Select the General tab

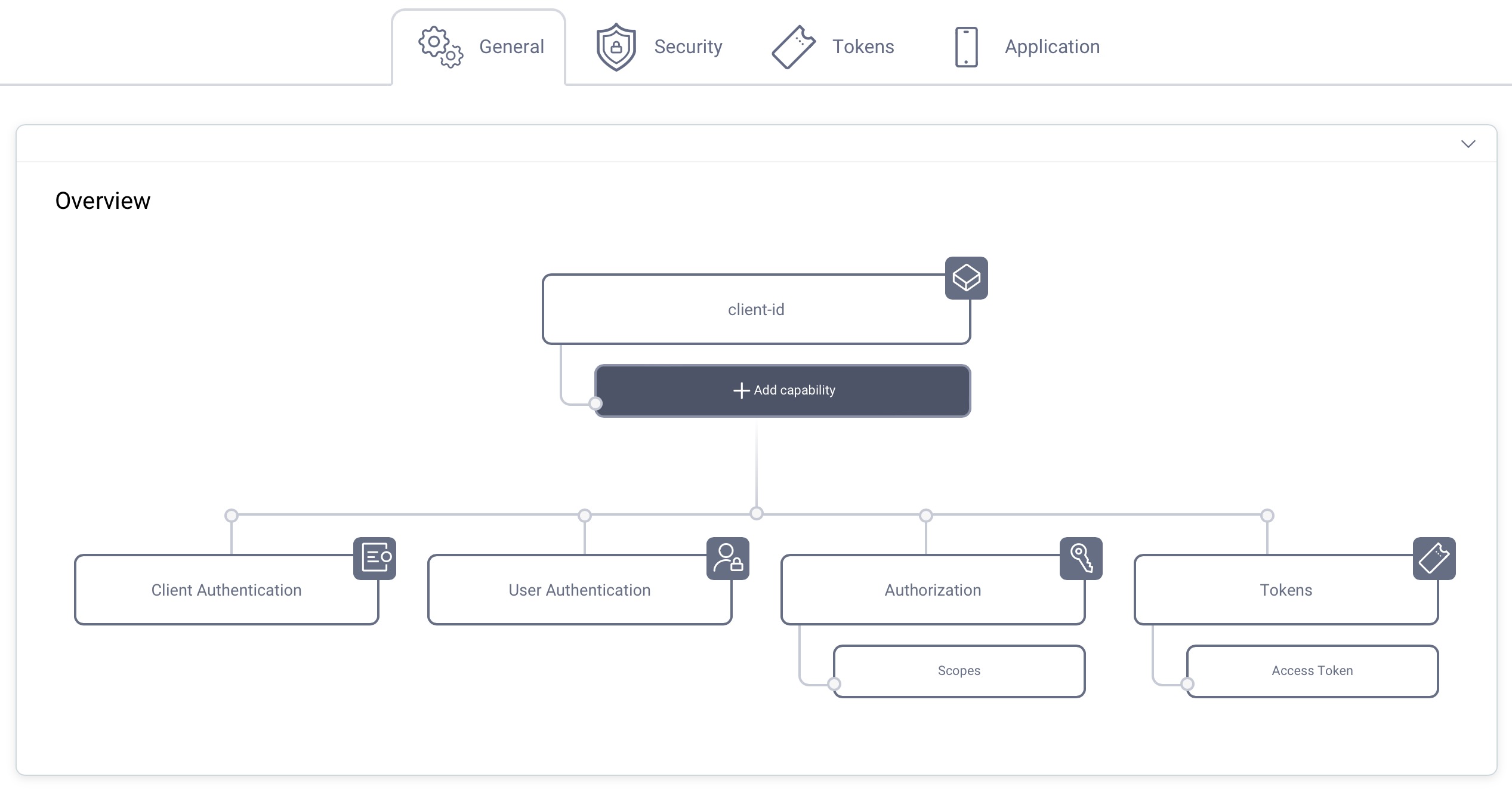tap(480, 45)
